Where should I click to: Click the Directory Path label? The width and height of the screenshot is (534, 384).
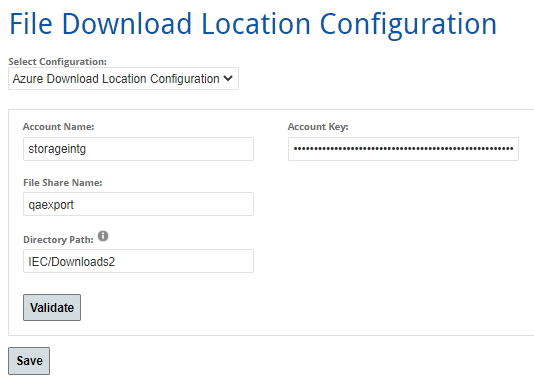point(58,240)
